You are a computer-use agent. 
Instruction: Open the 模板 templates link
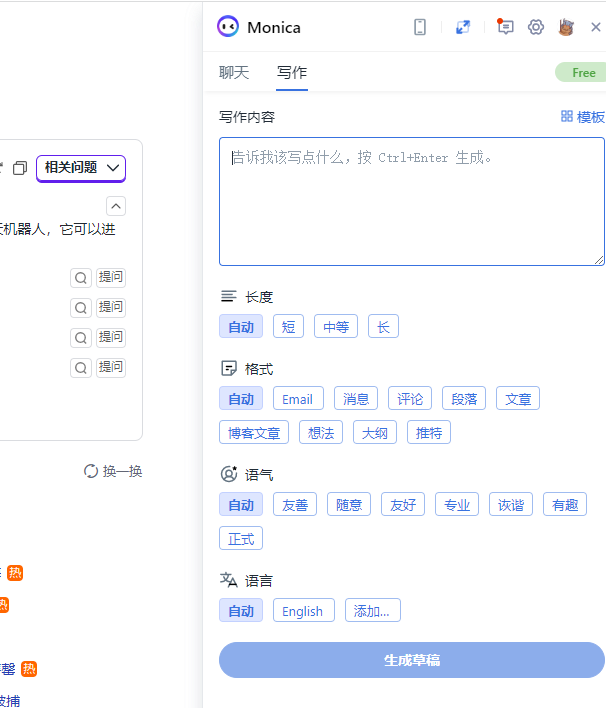[583, 117]
